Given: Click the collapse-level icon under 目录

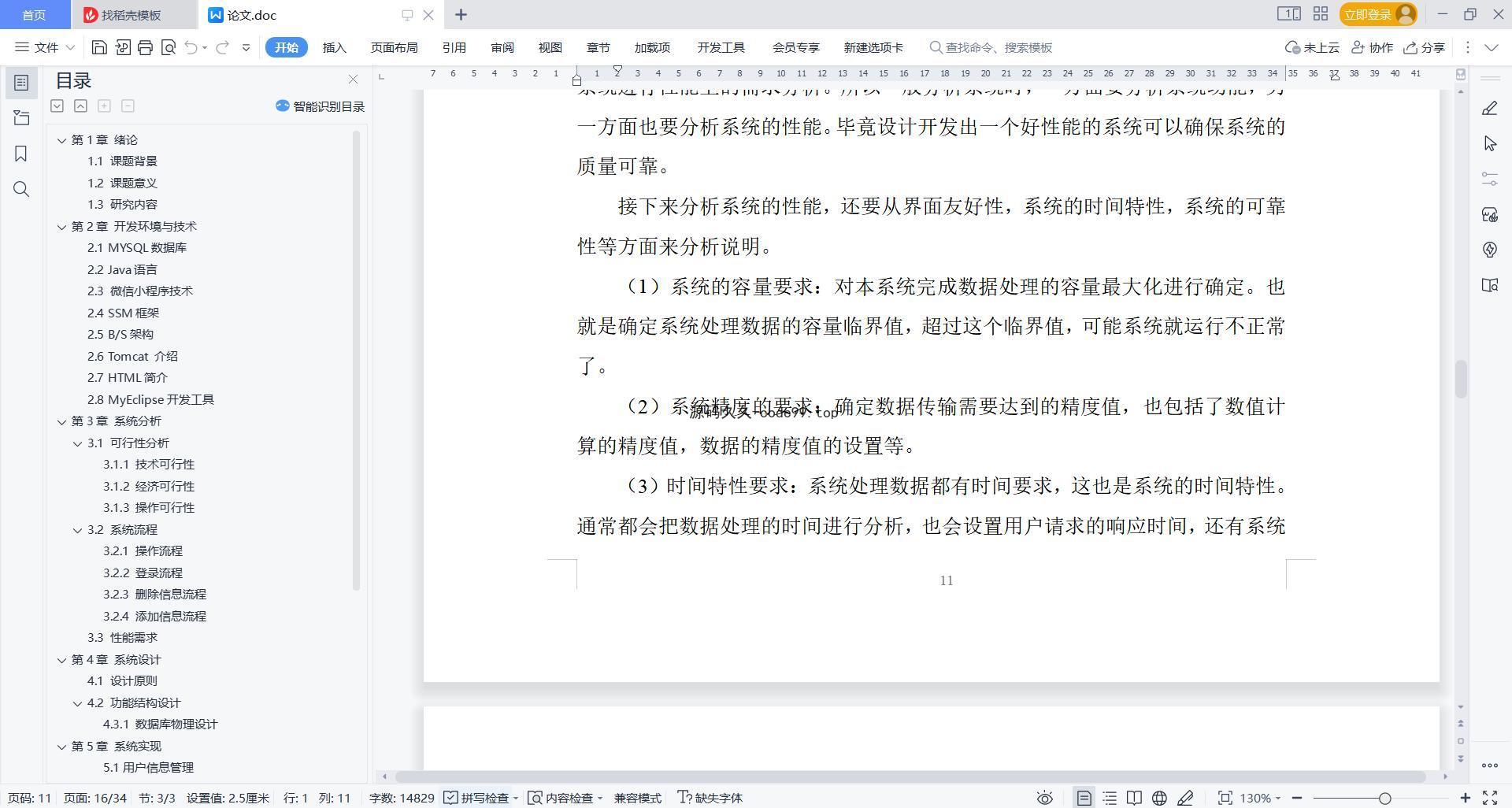Looking at the screenshot, I should click(x=80, y=106).
